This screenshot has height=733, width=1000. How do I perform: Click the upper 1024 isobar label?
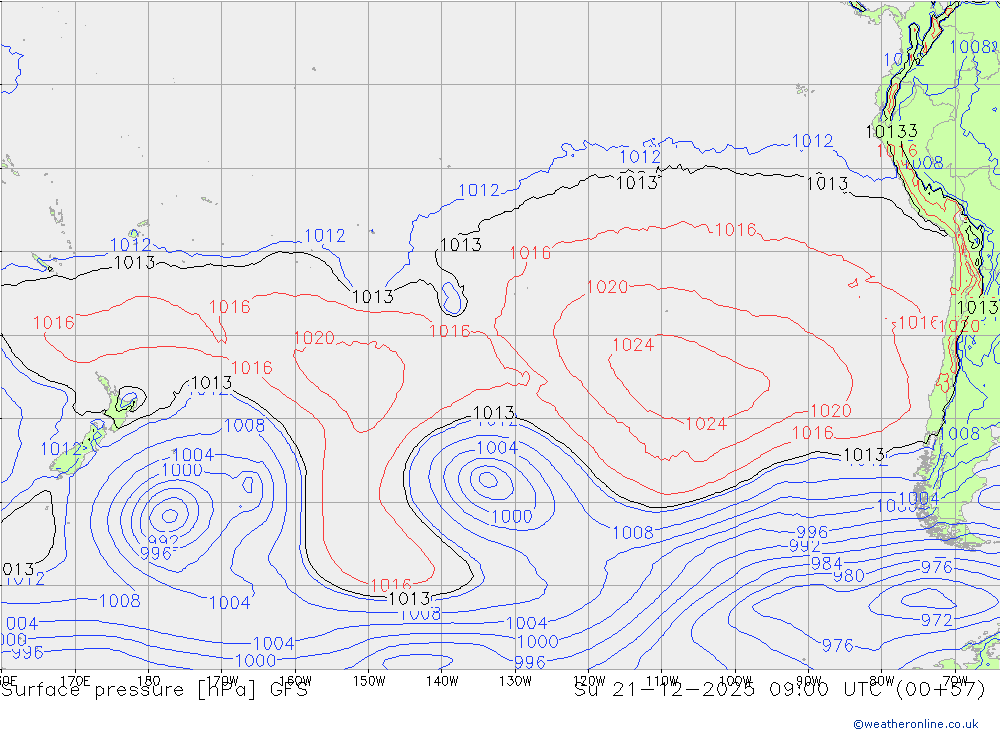[633, 345]
